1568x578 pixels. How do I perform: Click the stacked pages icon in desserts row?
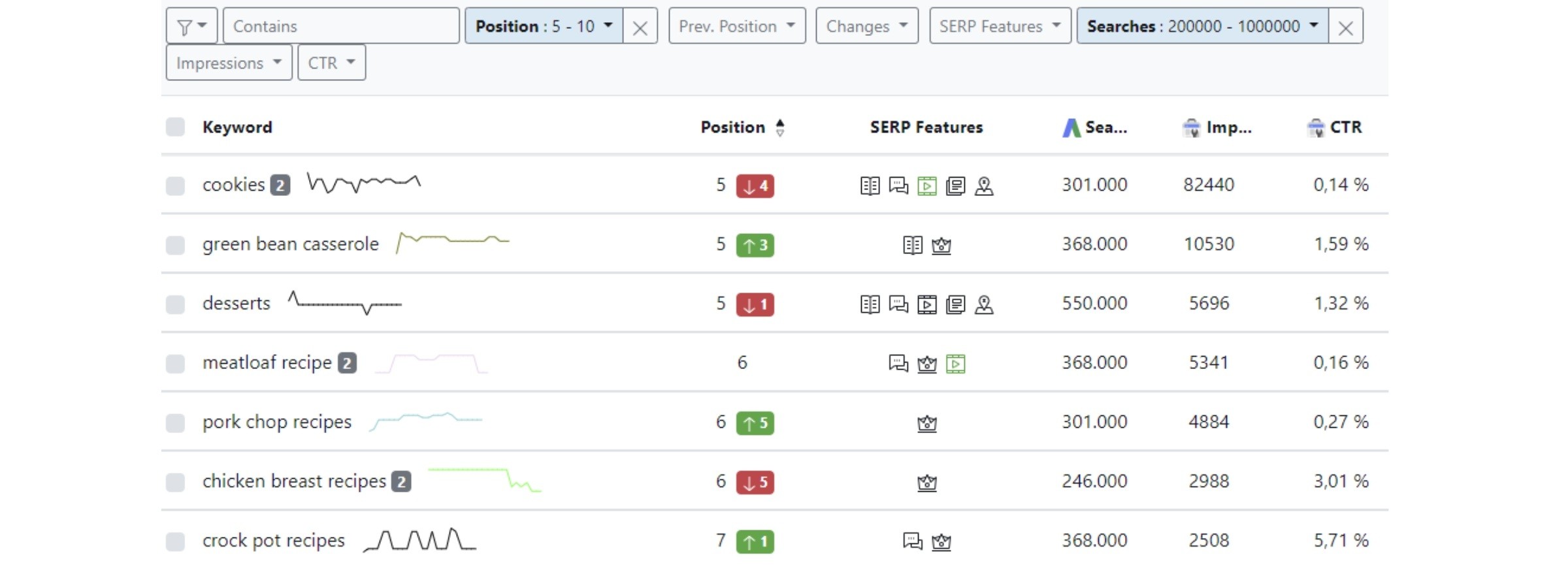pos(956,304)
